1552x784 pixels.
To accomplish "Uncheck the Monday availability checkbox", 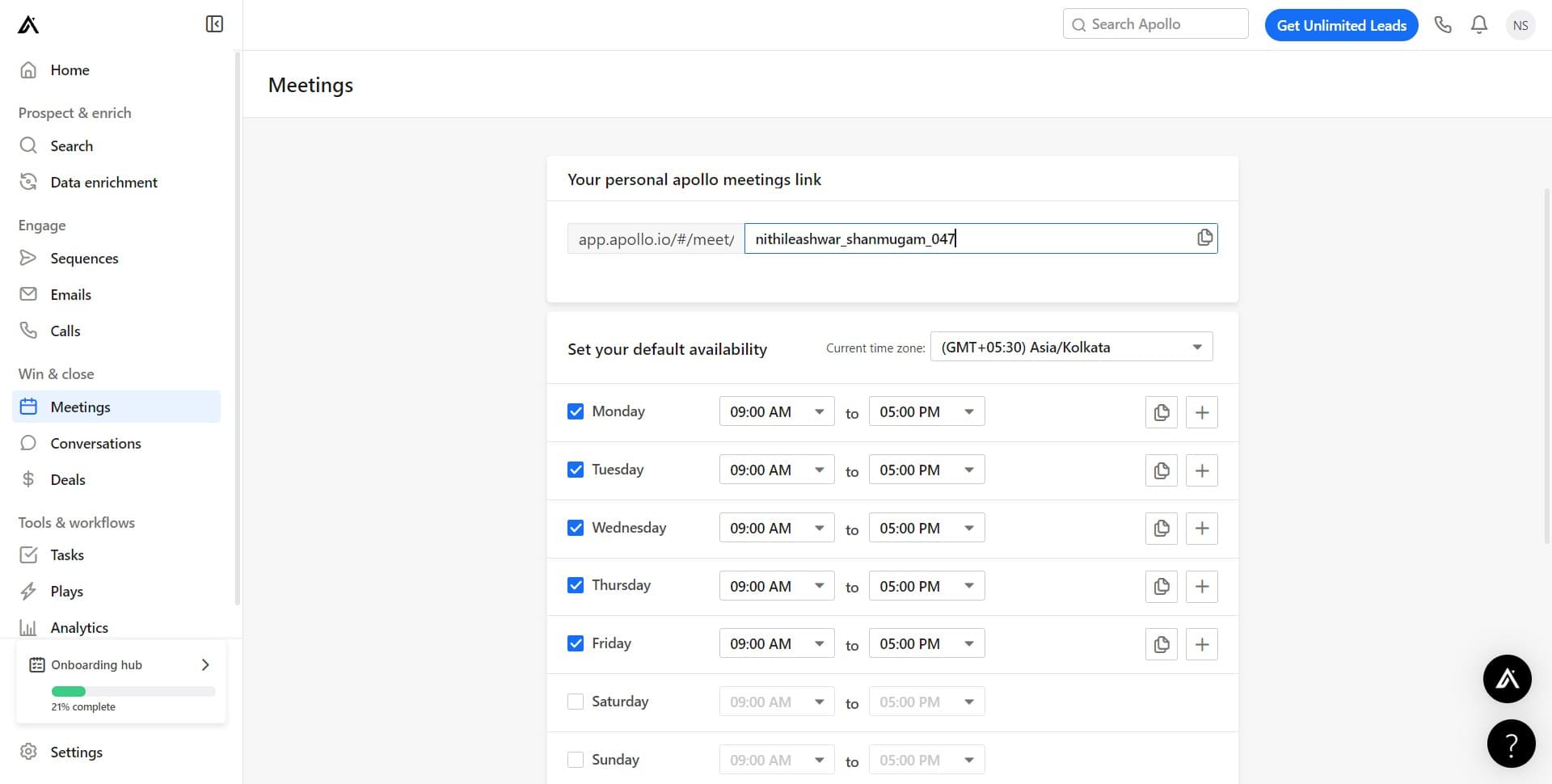I will [x=576, y=411].
